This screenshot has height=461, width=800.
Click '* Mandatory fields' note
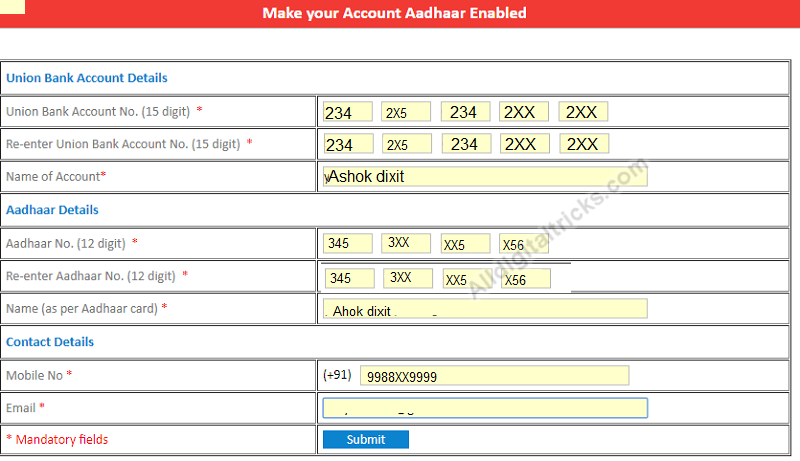coord(57,440)
